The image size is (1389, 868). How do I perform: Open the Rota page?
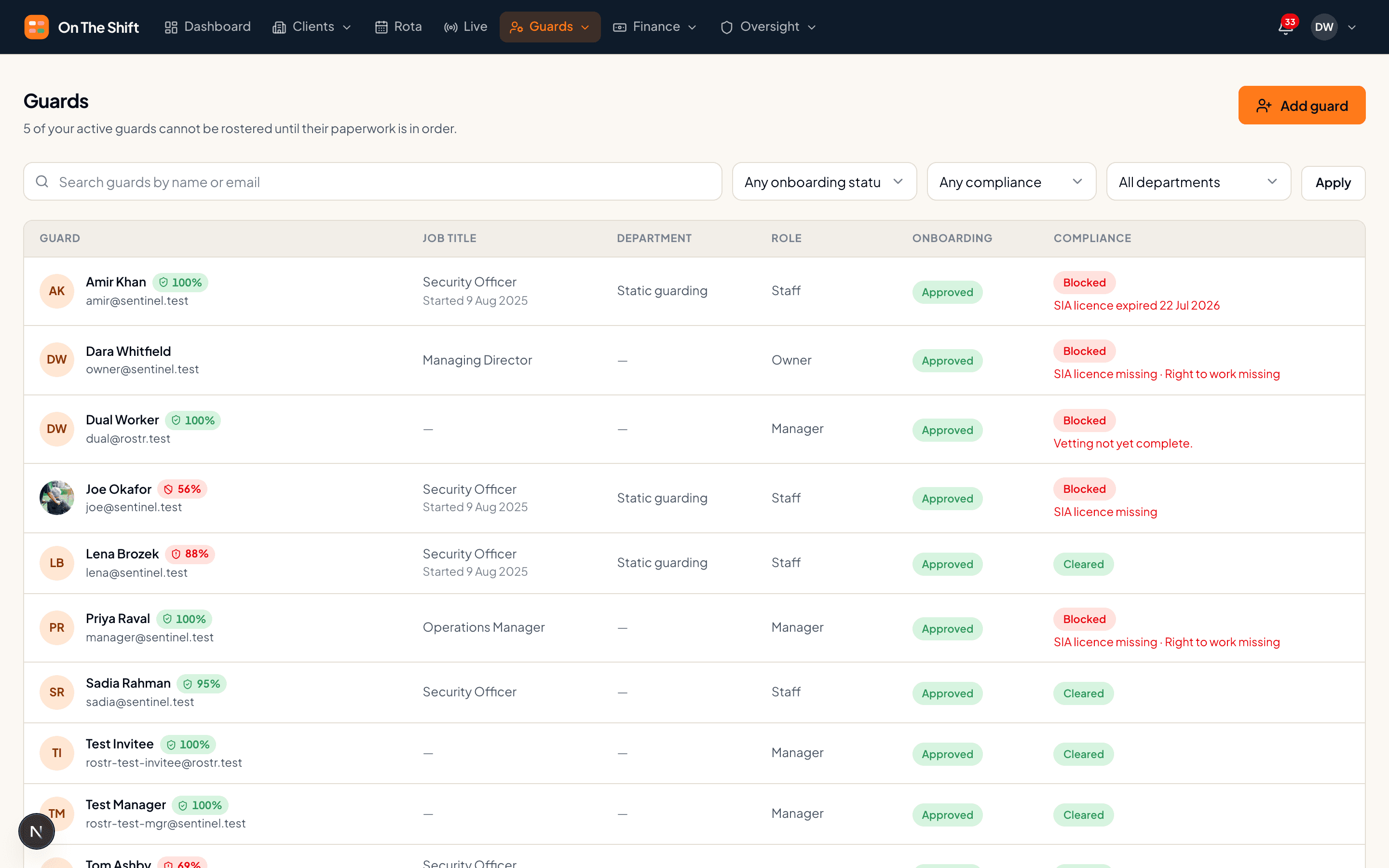click(398, 27)
